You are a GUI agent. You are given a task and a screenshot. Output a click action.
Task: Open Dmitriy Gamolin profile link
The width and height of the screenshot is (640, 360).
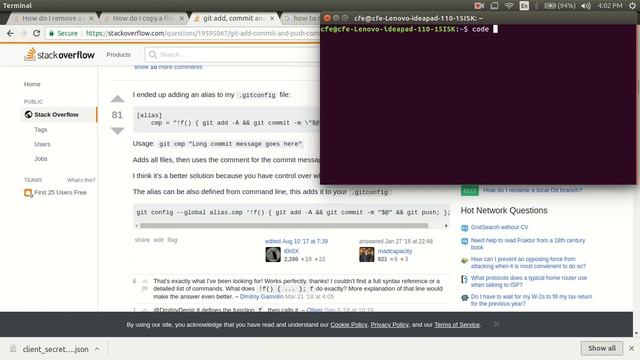pyautogui.click(x=261, y=297)
